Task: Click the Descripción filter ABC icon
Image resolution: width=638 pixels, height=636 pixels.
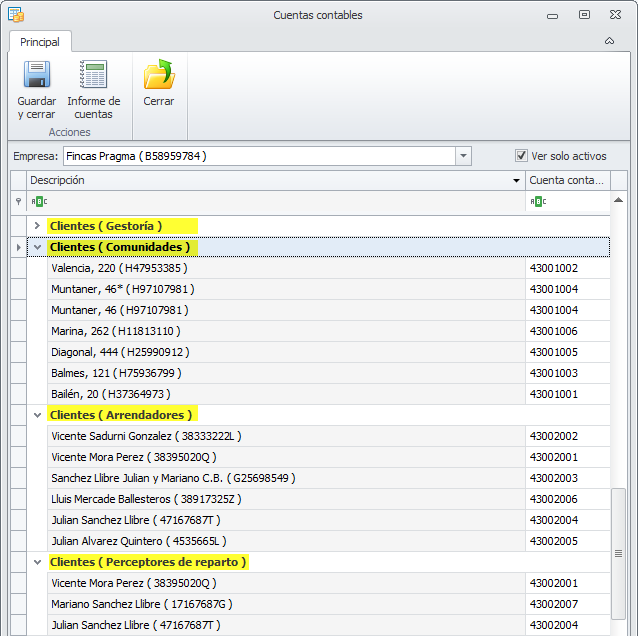Action: [38, 201]
